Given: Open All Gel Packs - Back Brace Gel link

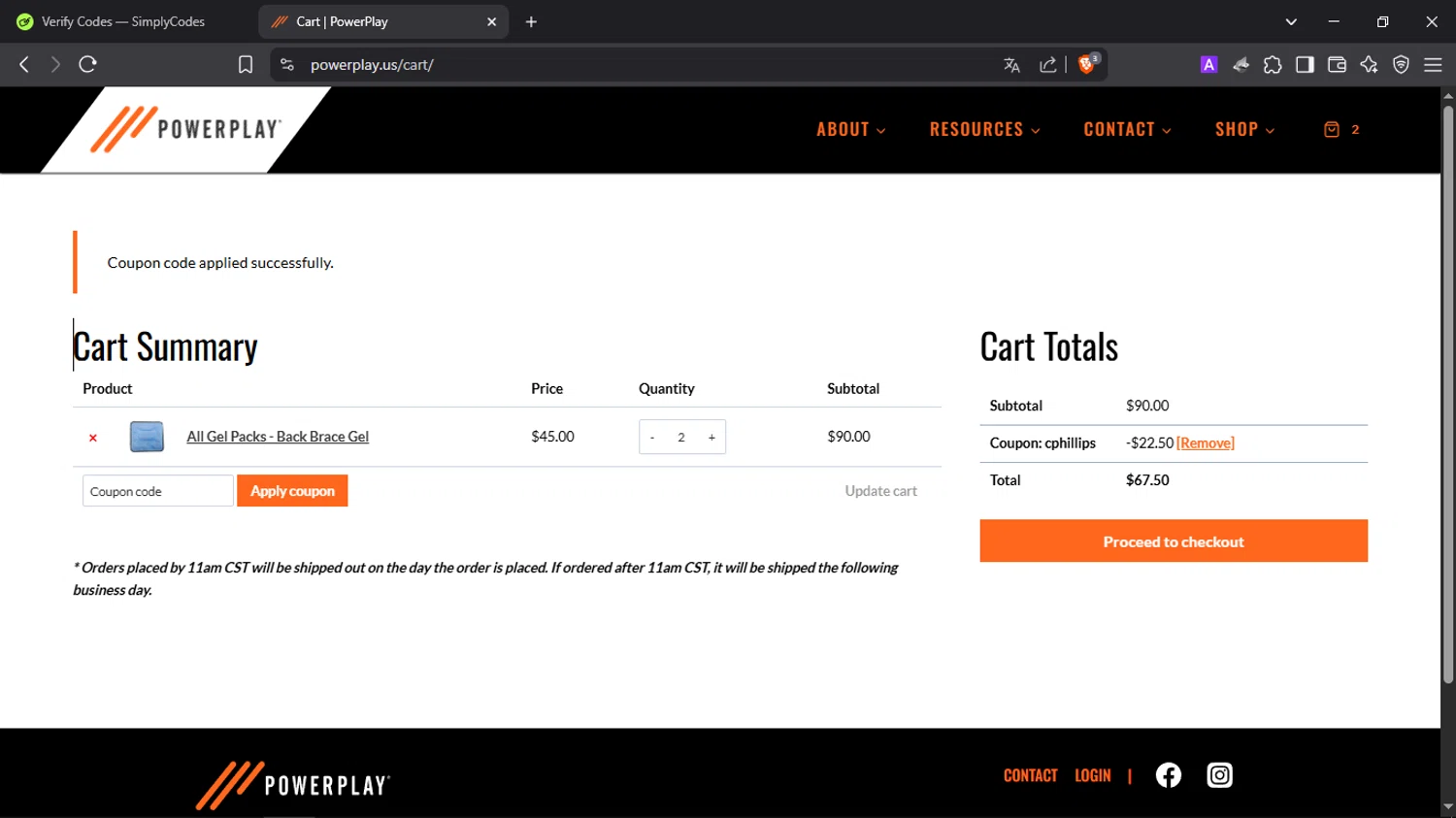Looking at the screenshot, I should pyautogui.click(x=278, y=437).
